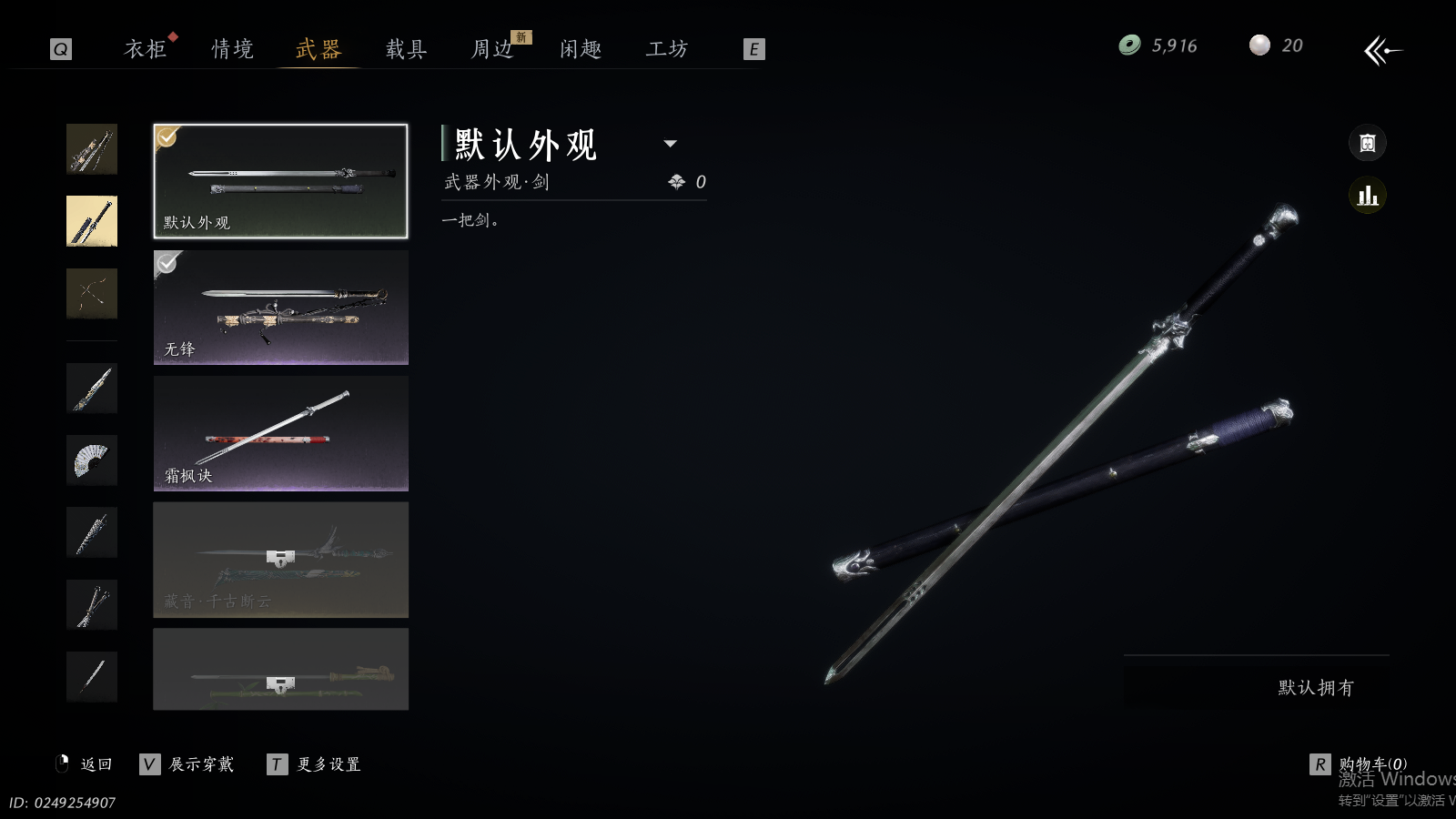1456x819 pixels.
Task: Toggle equipped checkmark on 默认外观 skin
Action: (x=167, y=137)
